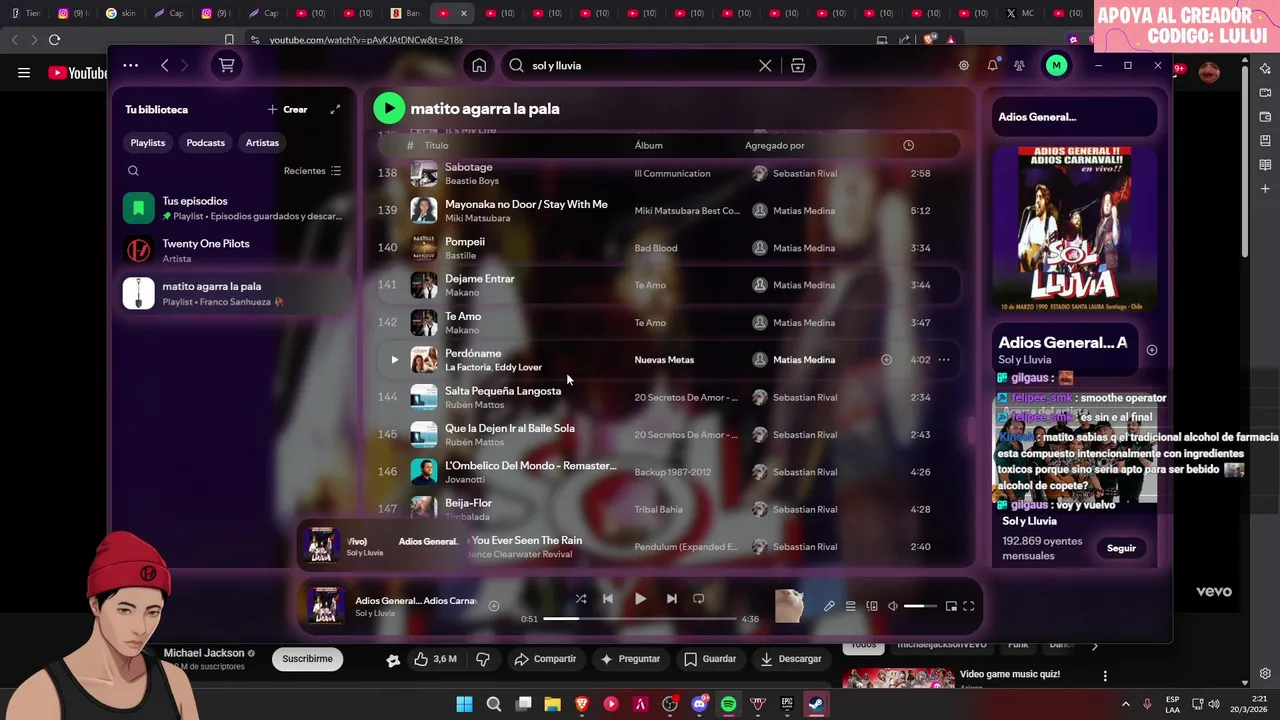
Task: Open Discord from the Windows taskbar
Action: click(x=699, y=704)
